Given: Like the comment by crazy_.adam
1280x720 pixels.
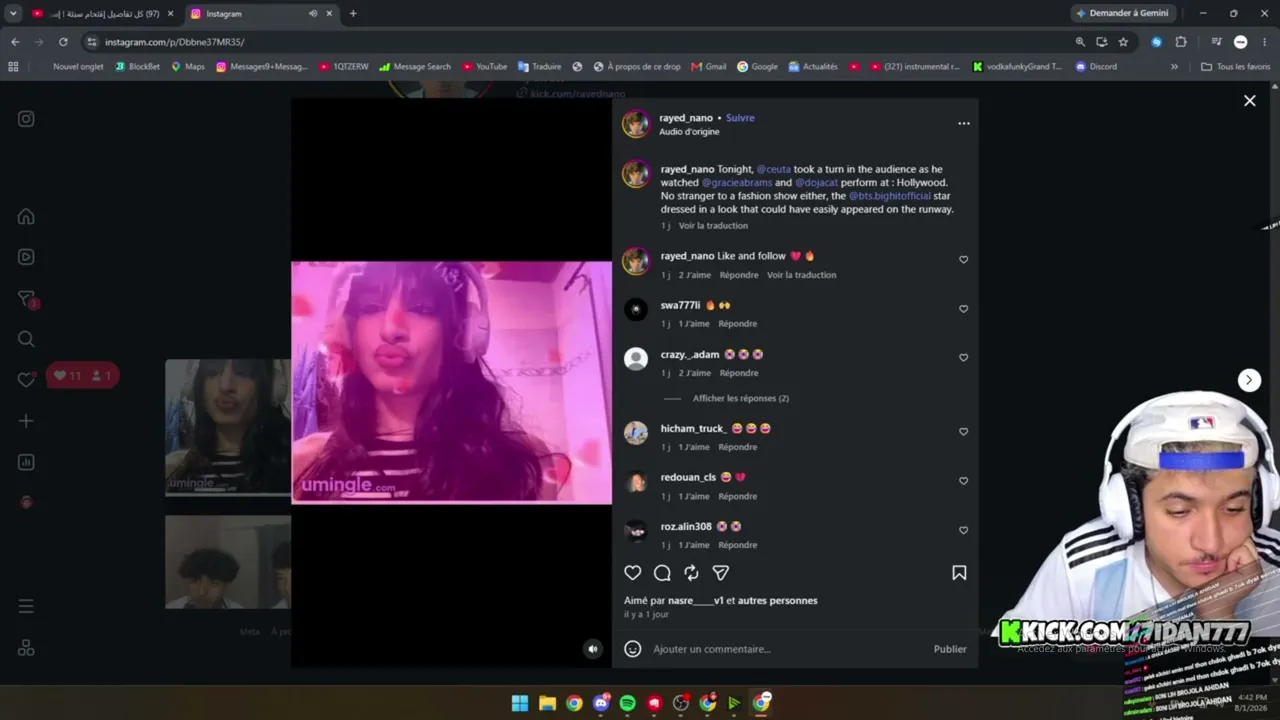Looking at the screenshot, I should pos(964,358).
